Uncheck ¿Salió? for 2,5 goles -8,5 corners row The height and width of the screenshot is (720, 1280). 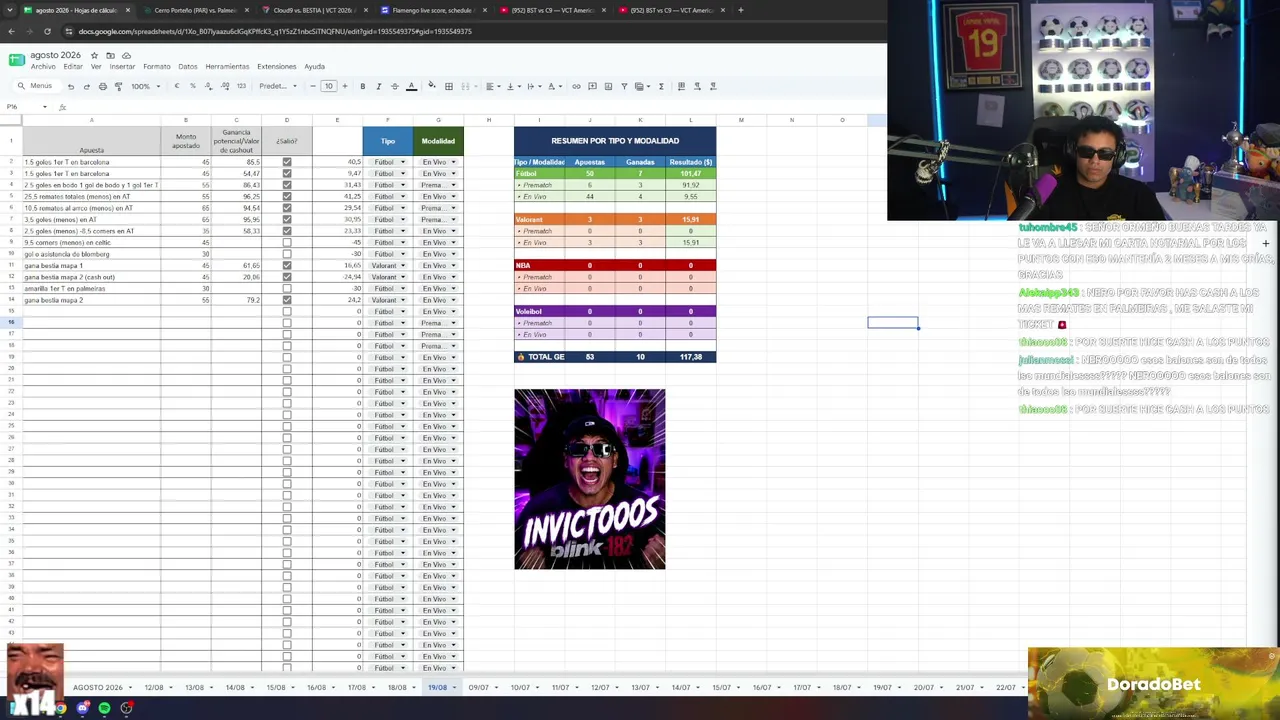(287, 231)
